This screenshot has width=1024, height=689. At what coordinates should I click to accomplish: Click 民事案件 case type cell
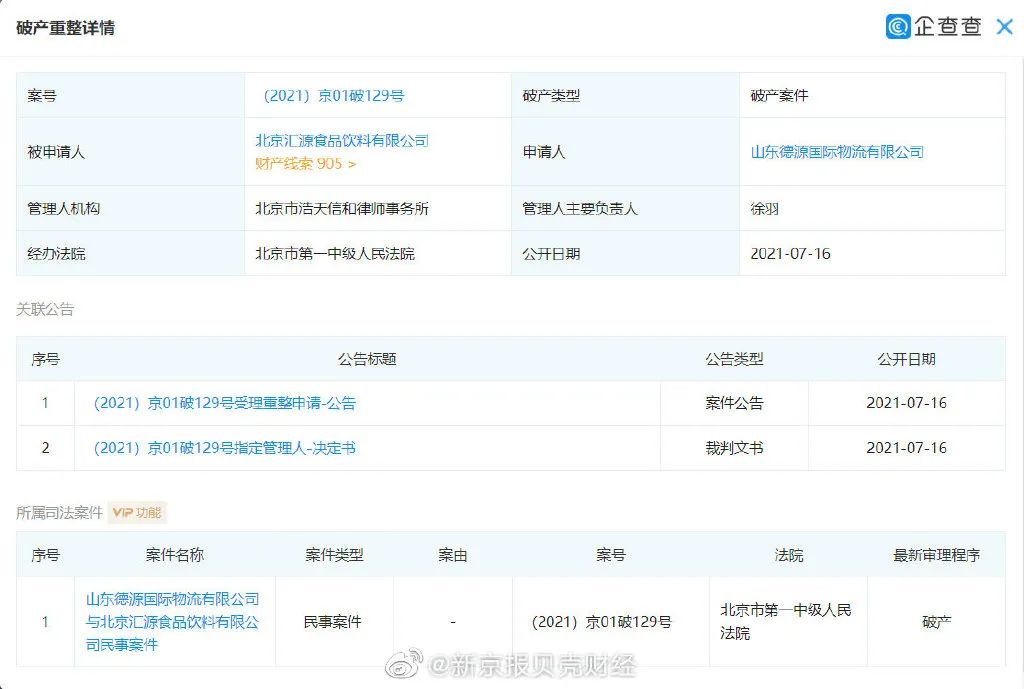[x=332, y=622]
